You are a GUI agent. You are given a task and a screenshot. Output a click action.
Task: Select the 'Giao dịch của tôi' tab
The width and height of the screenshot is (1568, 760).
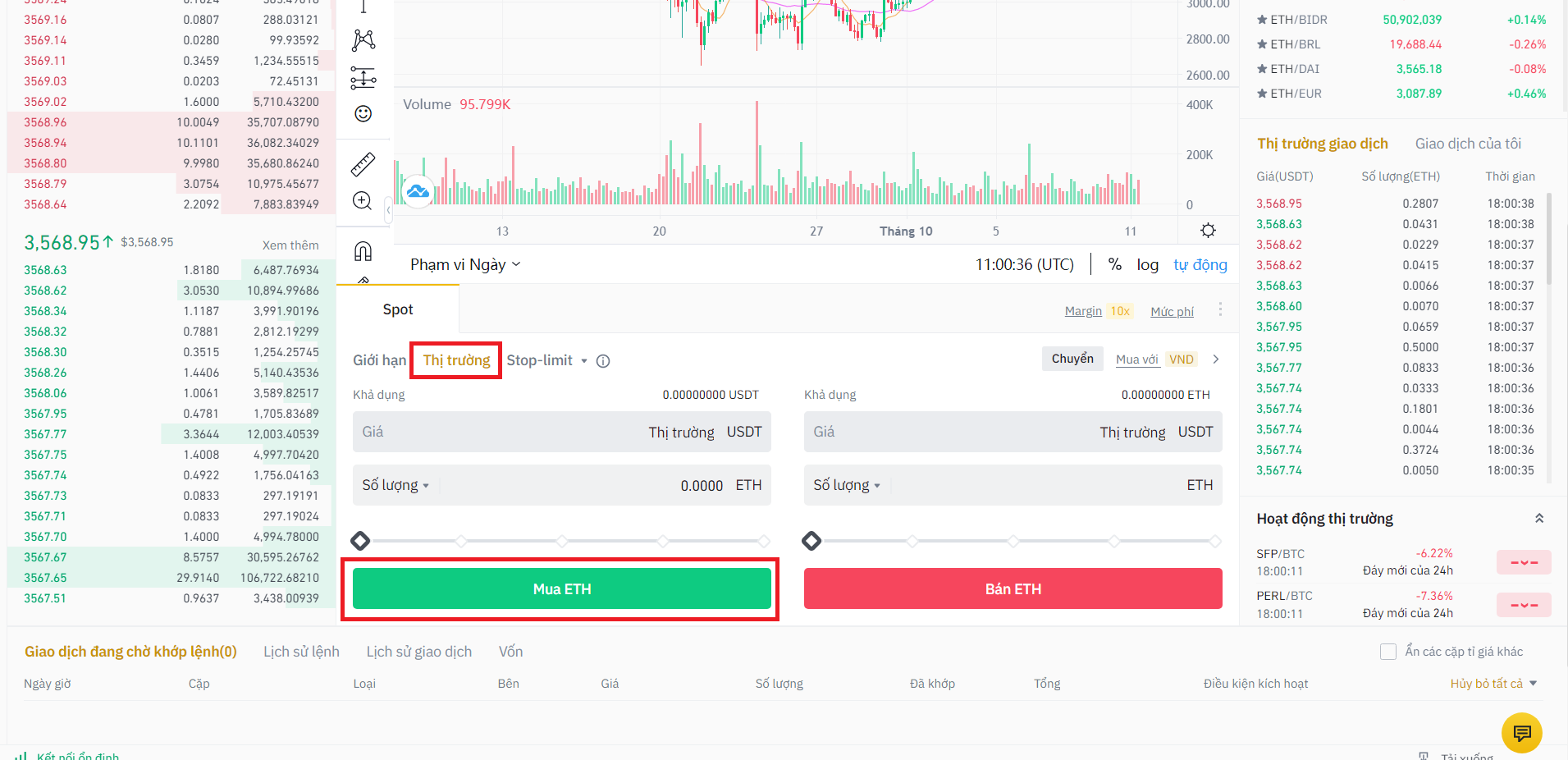tap(1468, 144)
